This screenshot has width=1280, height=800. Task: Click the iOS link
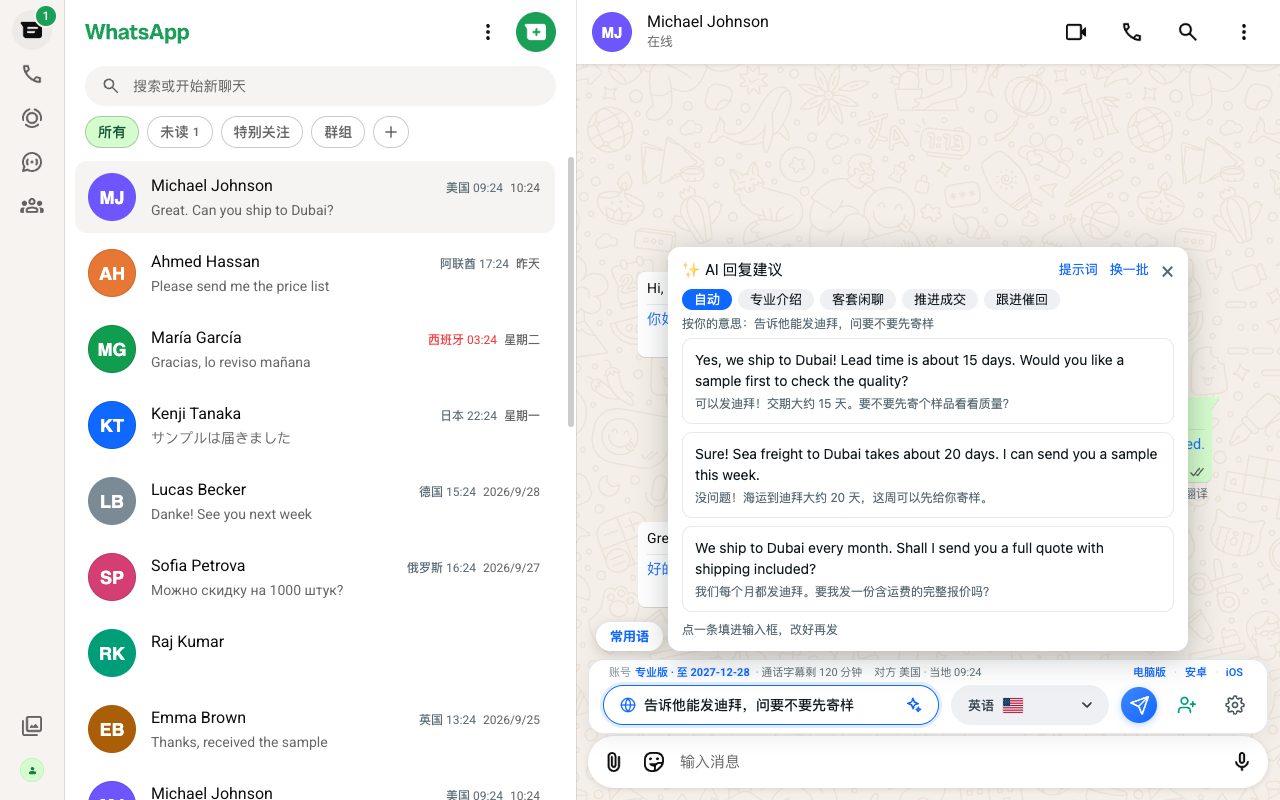coord(1234,672)
